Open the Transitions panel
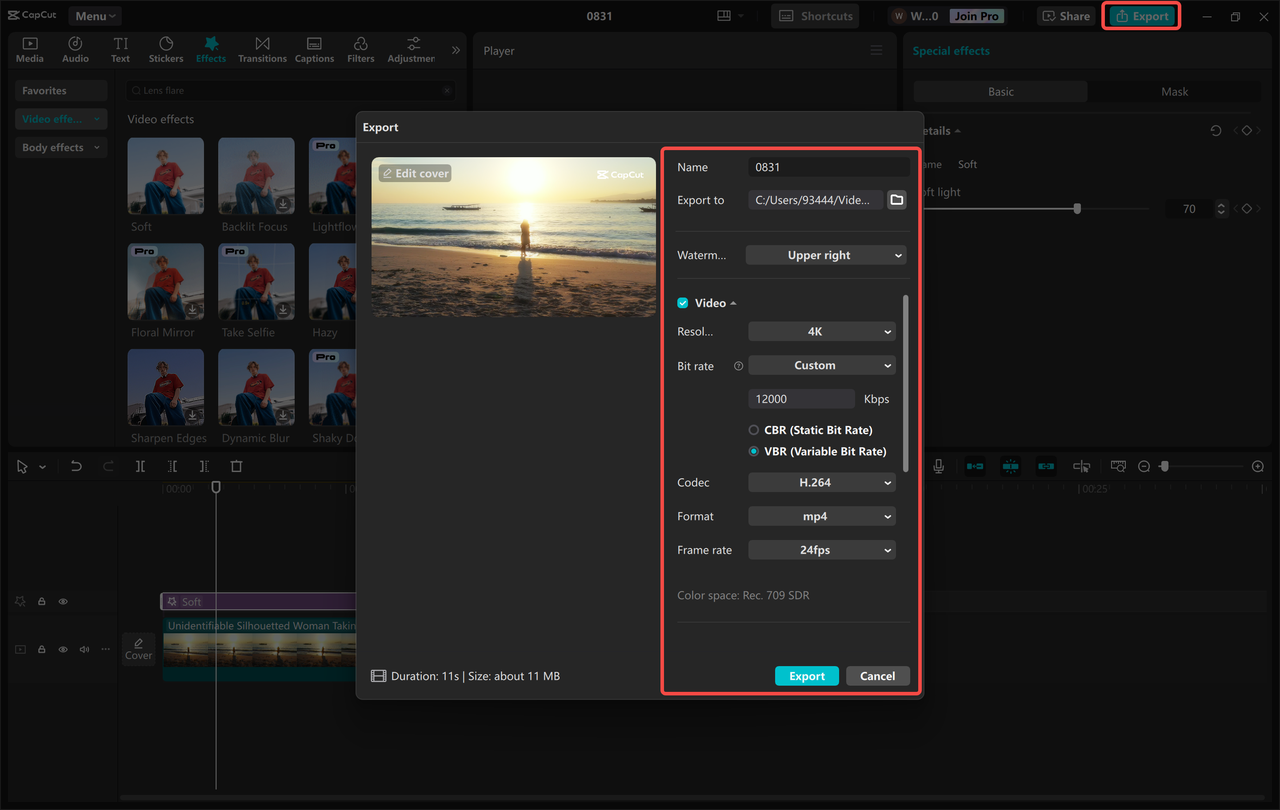 (x=262, y=48)
